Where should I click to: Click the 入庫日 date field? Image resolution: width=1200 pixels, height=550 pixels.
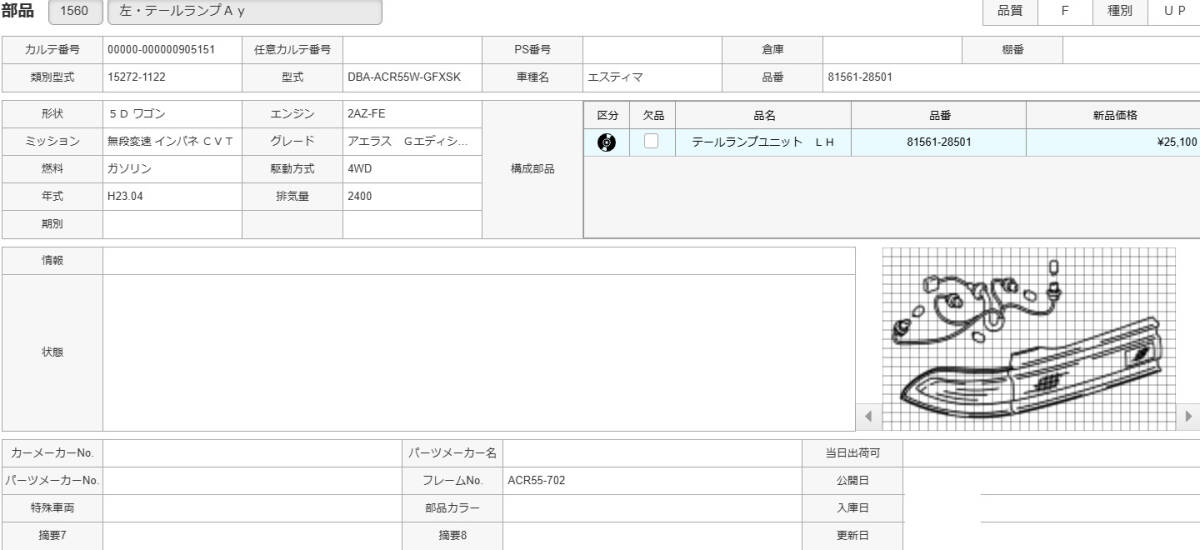[x=1051, y=508]
